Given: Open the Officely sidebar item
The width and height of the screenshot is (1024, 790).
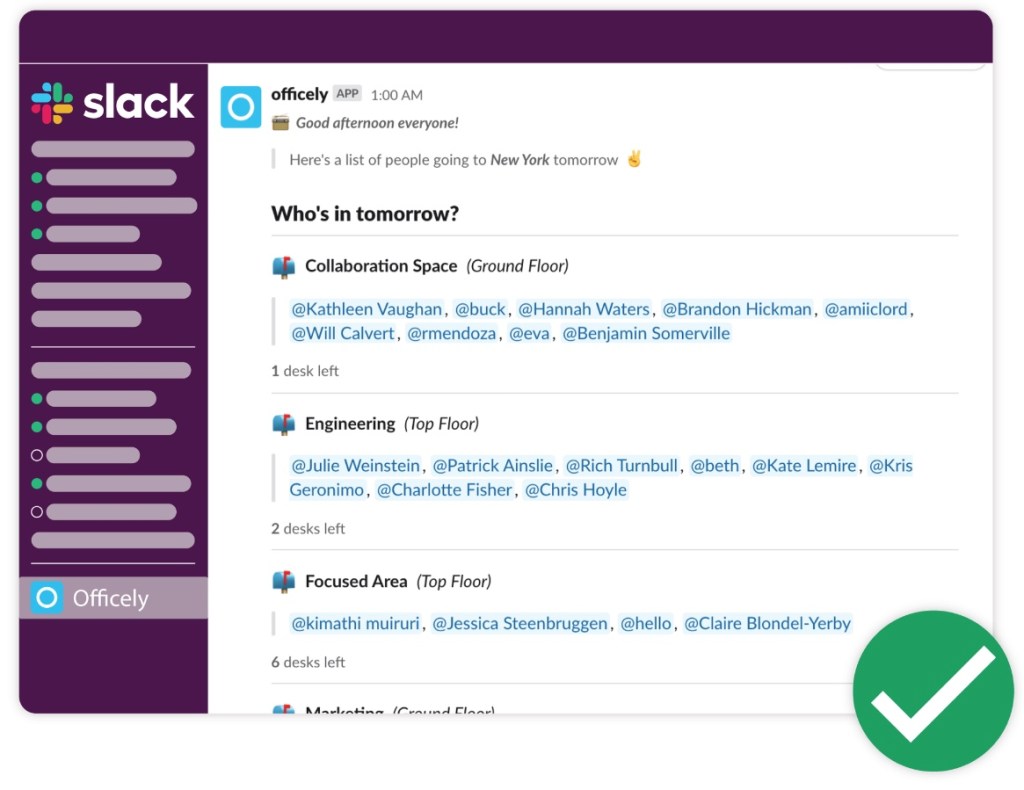Looking at the screenshot, I should pos(110,598).
